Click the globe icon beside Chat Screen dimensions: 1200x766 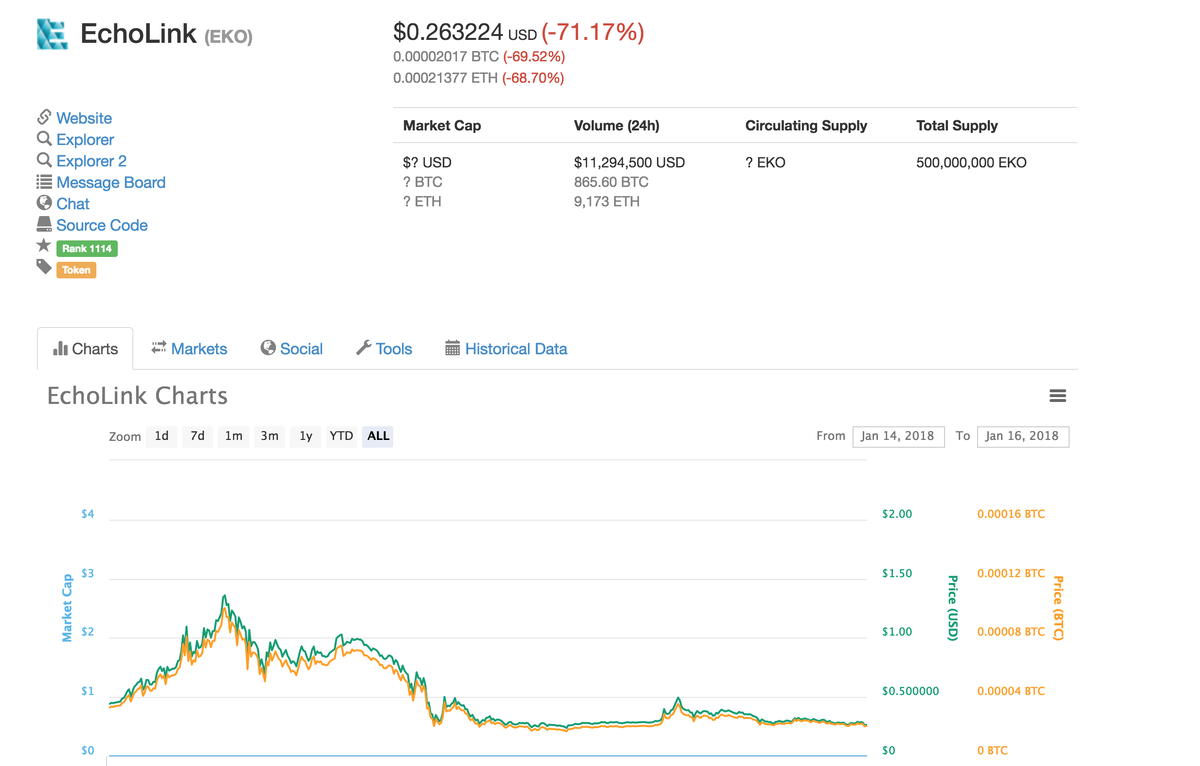(x=44, y=203)
